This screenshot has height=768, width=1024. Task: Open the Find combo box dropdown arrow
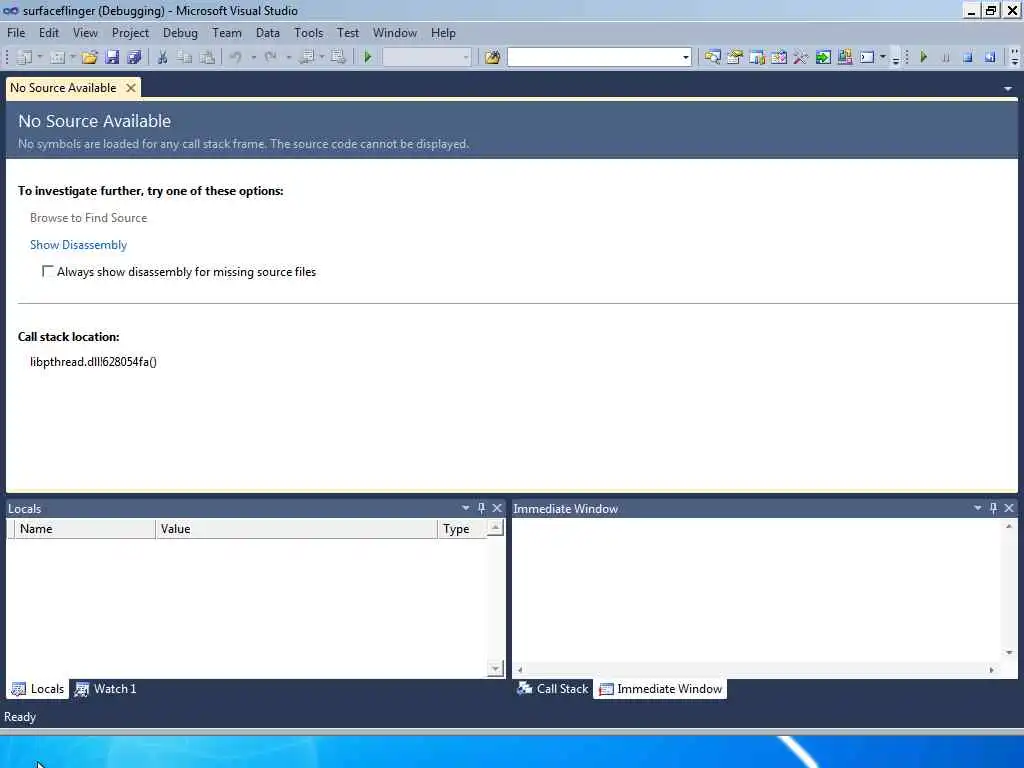(x=685, y=57)
